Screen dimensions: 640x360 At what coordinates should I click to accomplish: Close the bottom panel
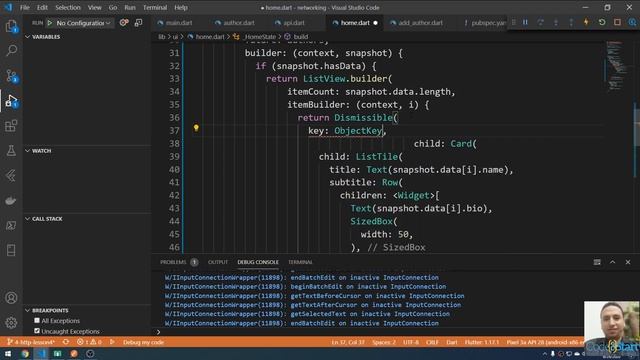[x=628, y=262]
